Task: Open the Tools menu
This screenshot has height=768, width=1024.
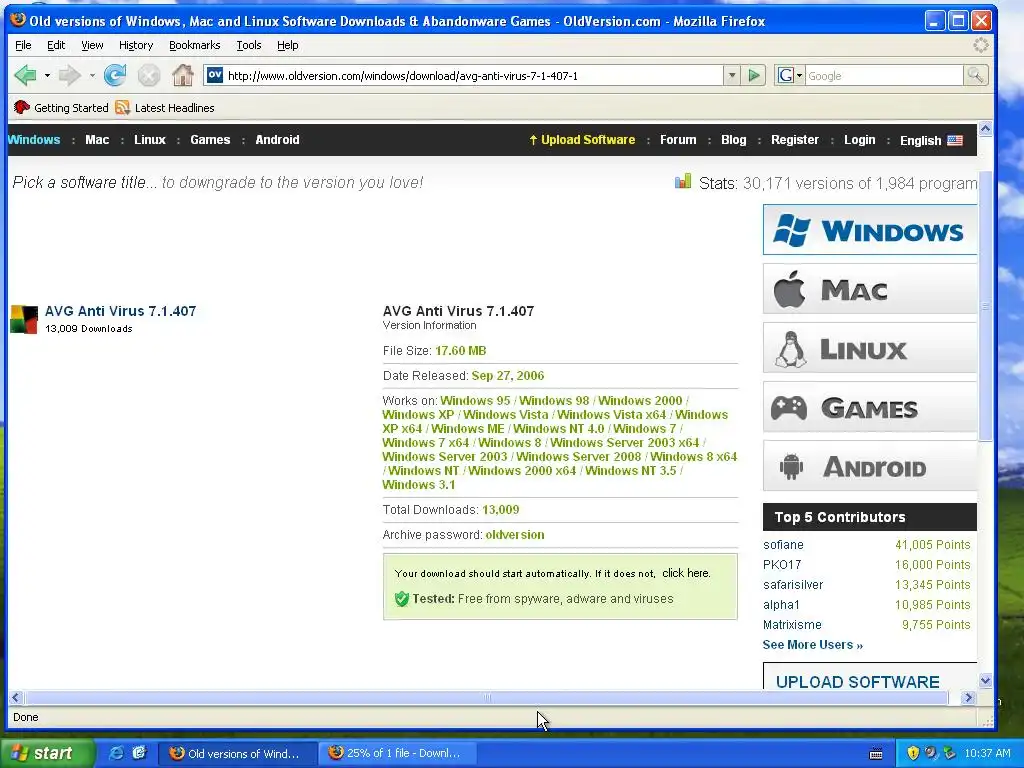Action: coord(249,45)
